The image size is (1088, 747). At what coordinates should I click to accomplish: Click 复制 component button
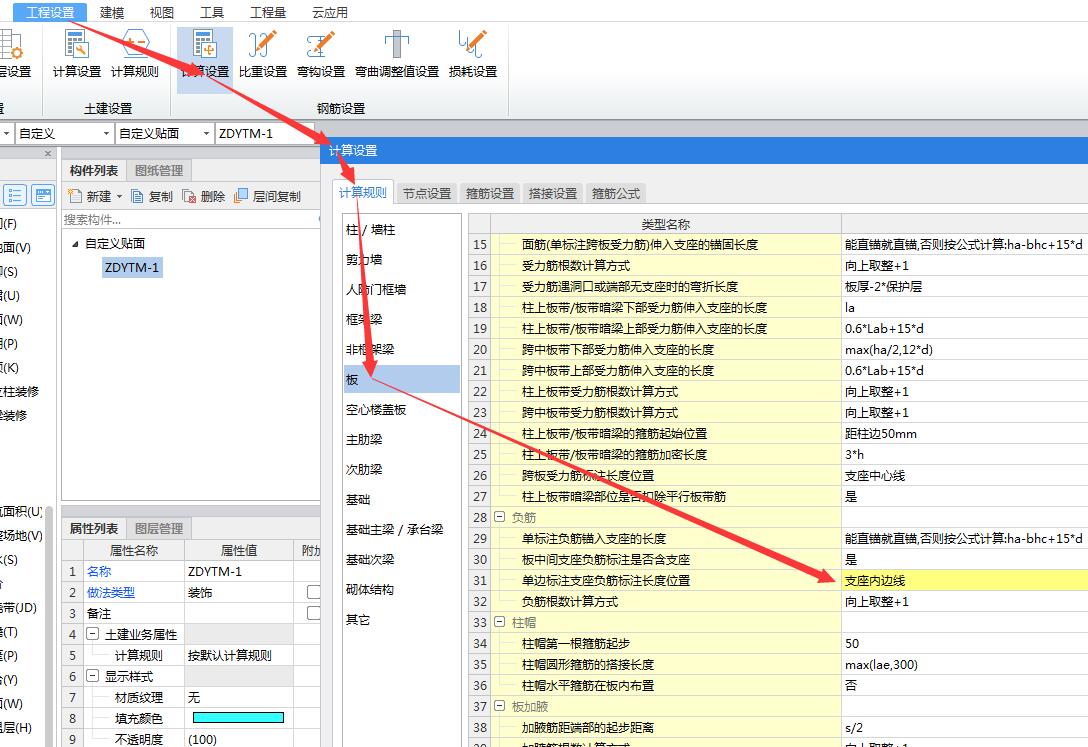(x=152, y=196)
